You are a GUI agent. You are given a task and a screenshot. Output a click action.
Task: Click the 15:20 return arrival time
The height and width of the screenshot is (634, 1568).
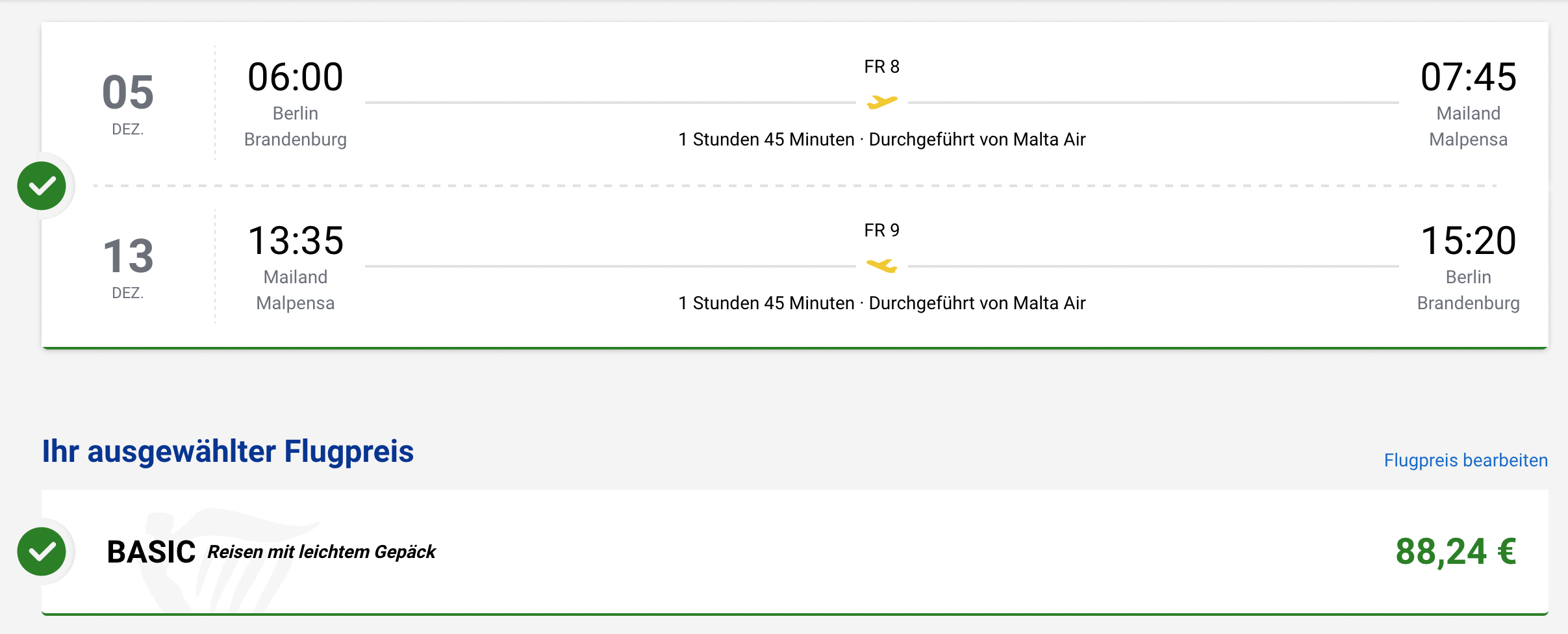1468,241
